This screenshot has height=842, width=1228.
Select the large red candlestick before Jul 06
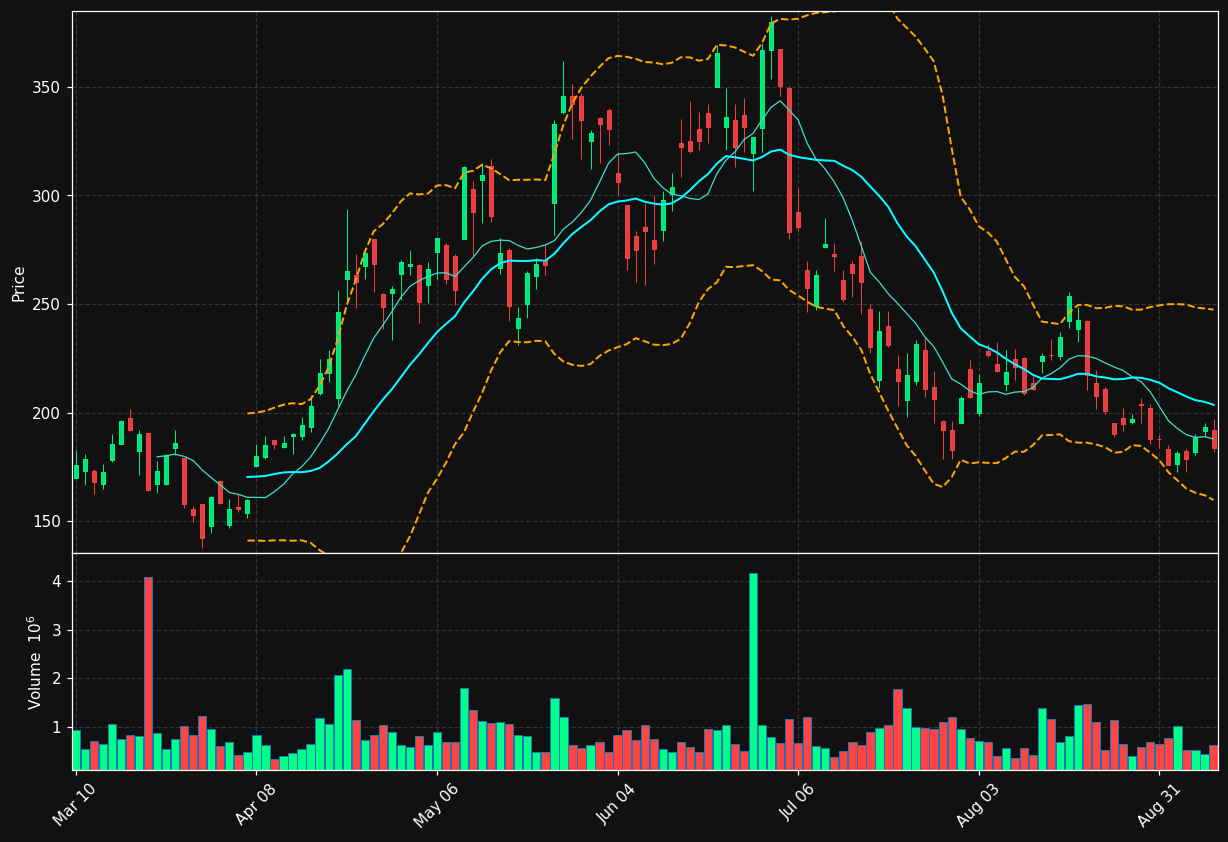click(x=789, y=160)
